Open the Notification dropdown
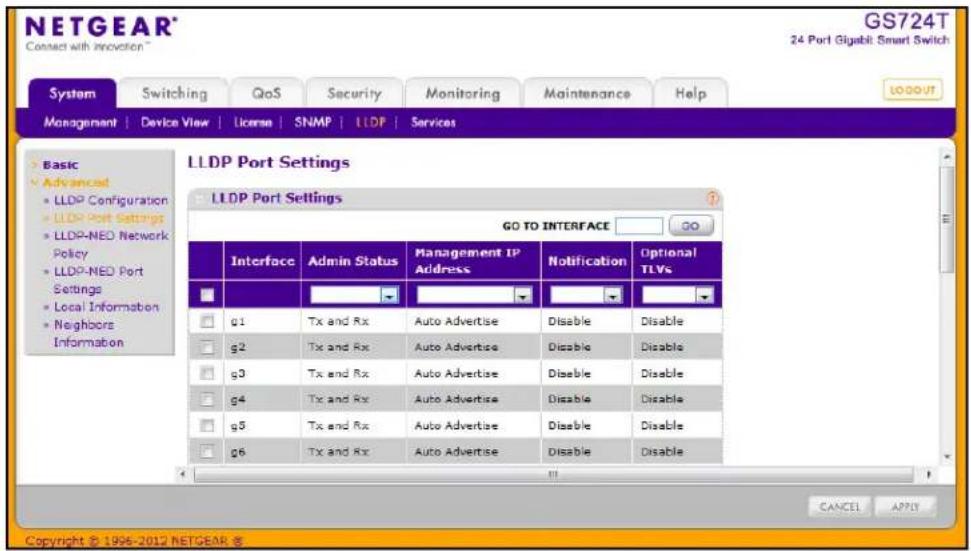971x551 pixels. click(586, 296)
